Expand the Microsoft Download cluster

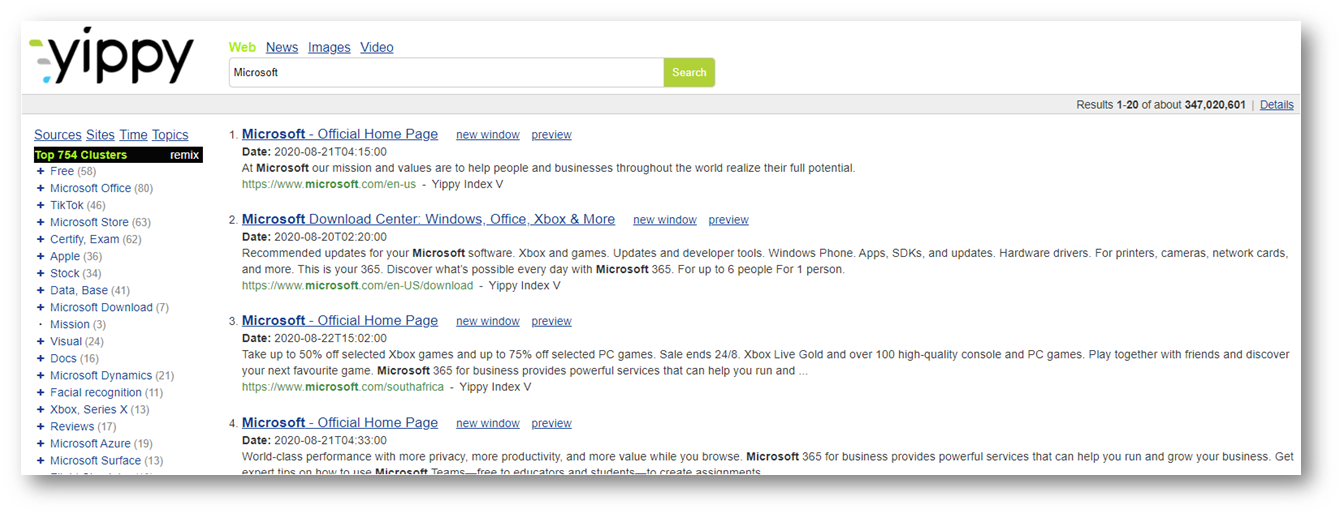point(41,307)
